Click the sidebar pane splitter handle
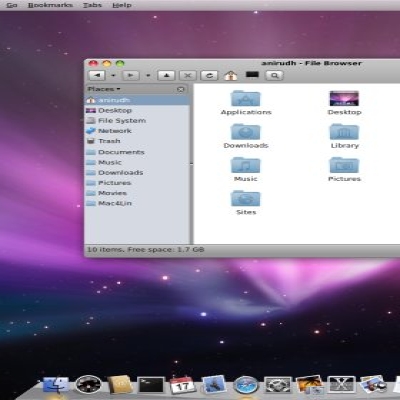This screenshot has height=400, width=400. (191, 164)
